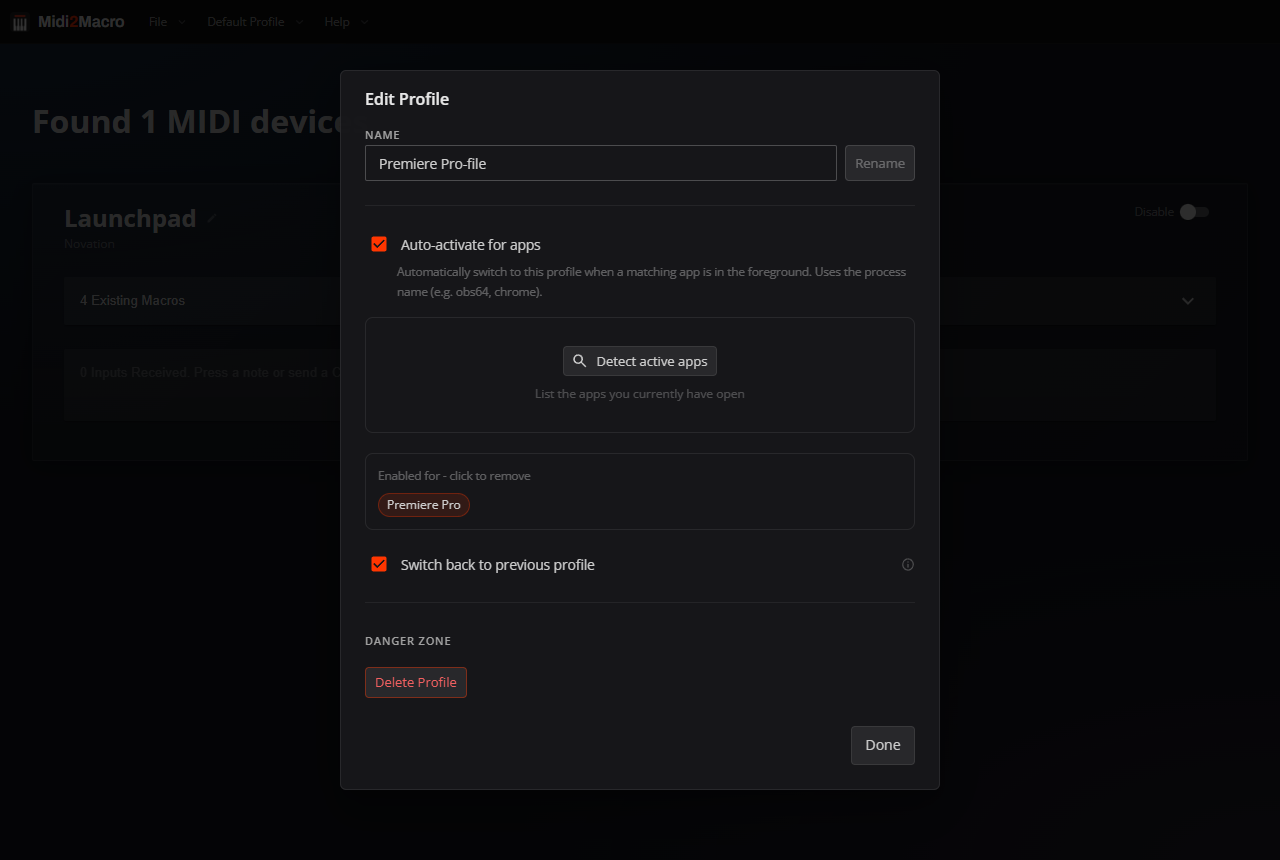Uncheck Switch back to previous profile
Viewport: 1280px width, 860px height.
pyautogui.click(x=379, y=564)
